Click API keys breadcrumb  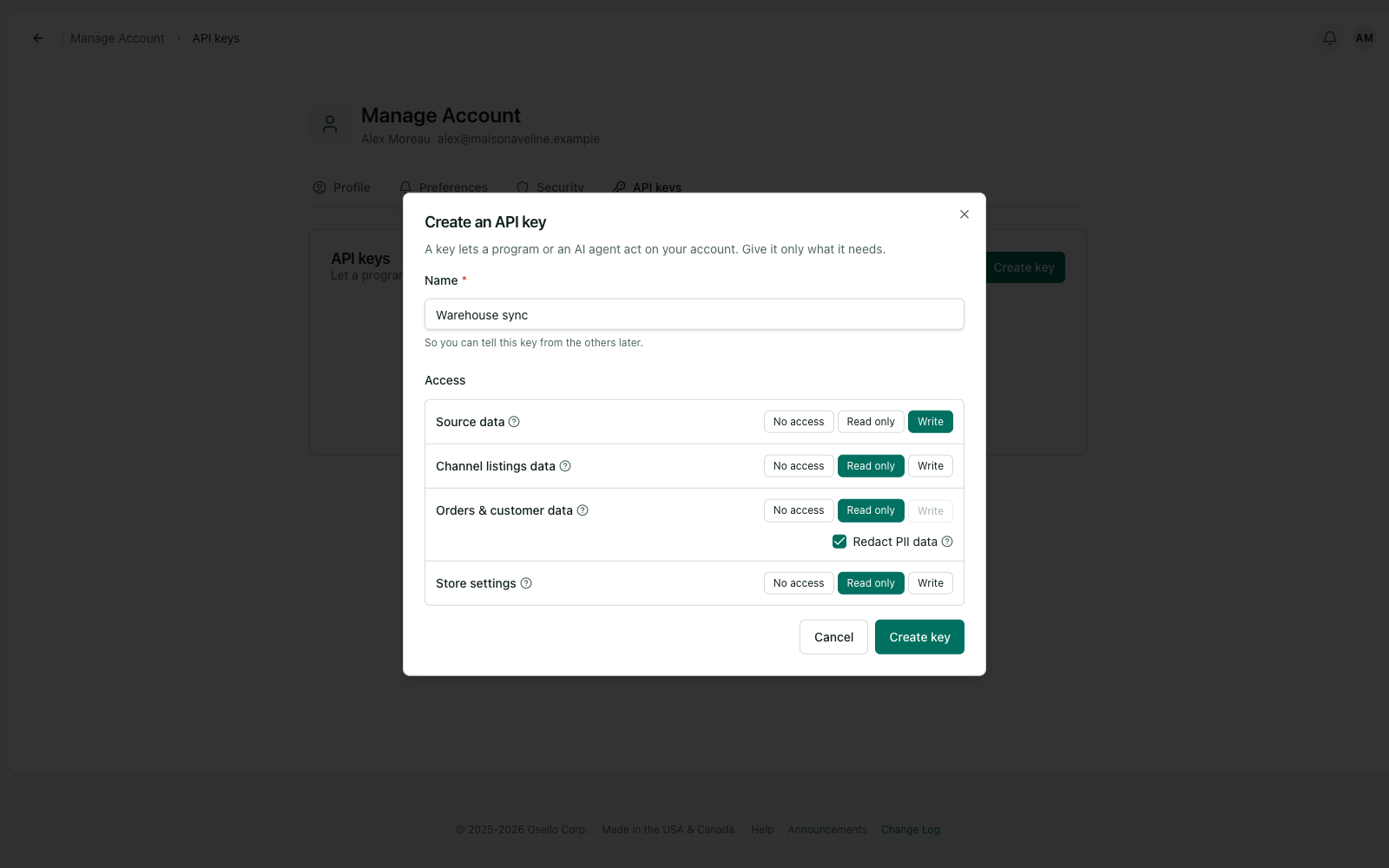[x=216, y=38]
